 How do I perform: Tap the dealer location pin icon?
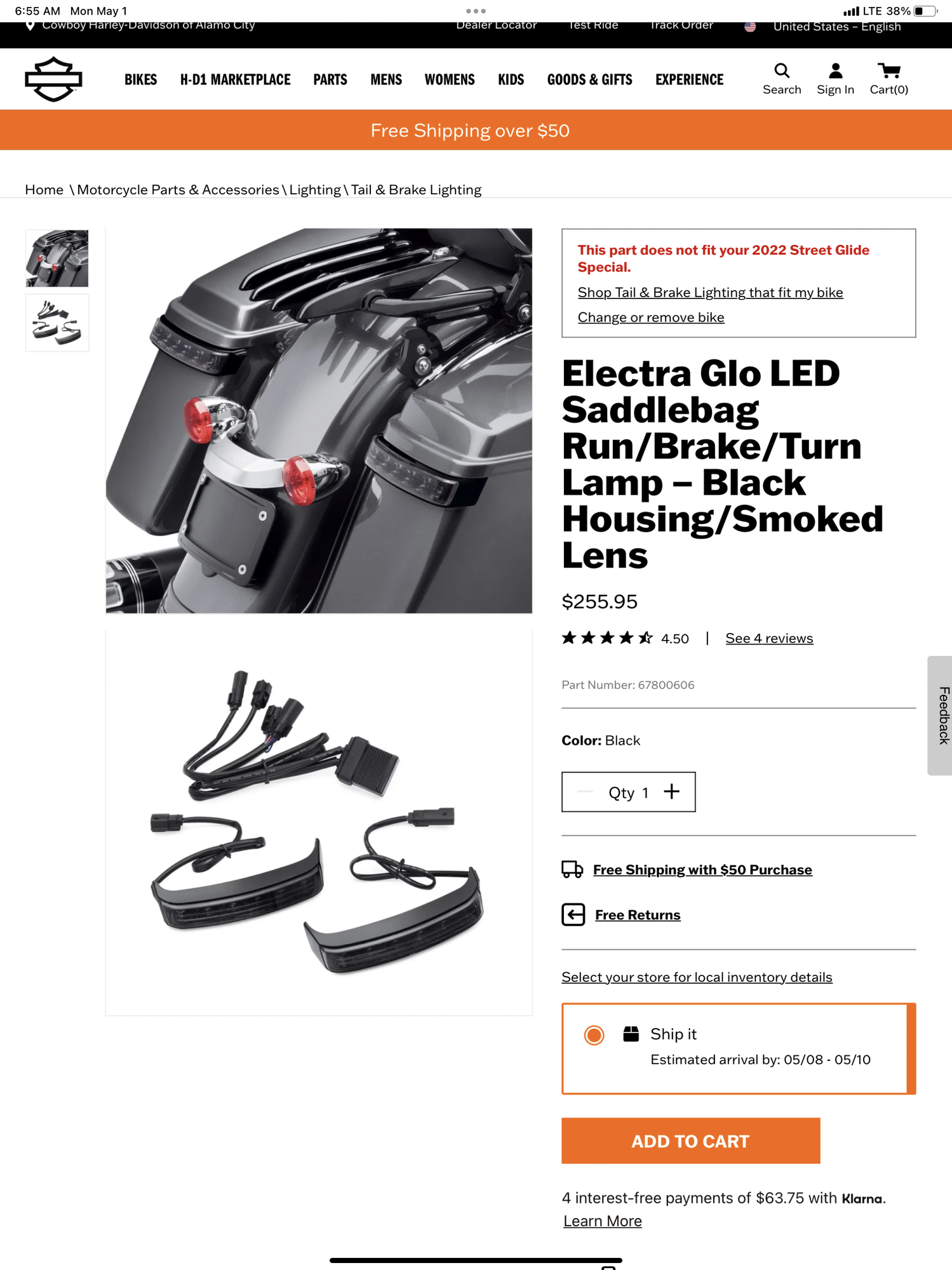(30, 26)
